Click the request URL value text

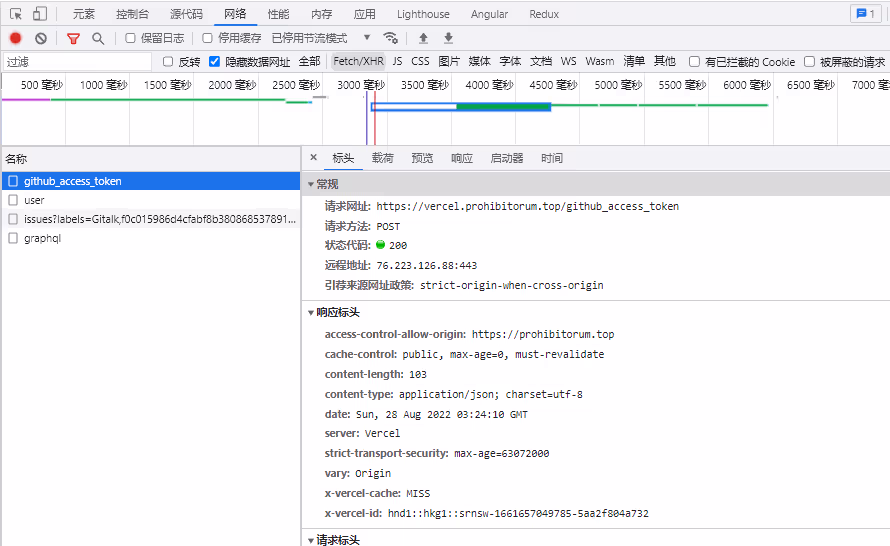527,206
